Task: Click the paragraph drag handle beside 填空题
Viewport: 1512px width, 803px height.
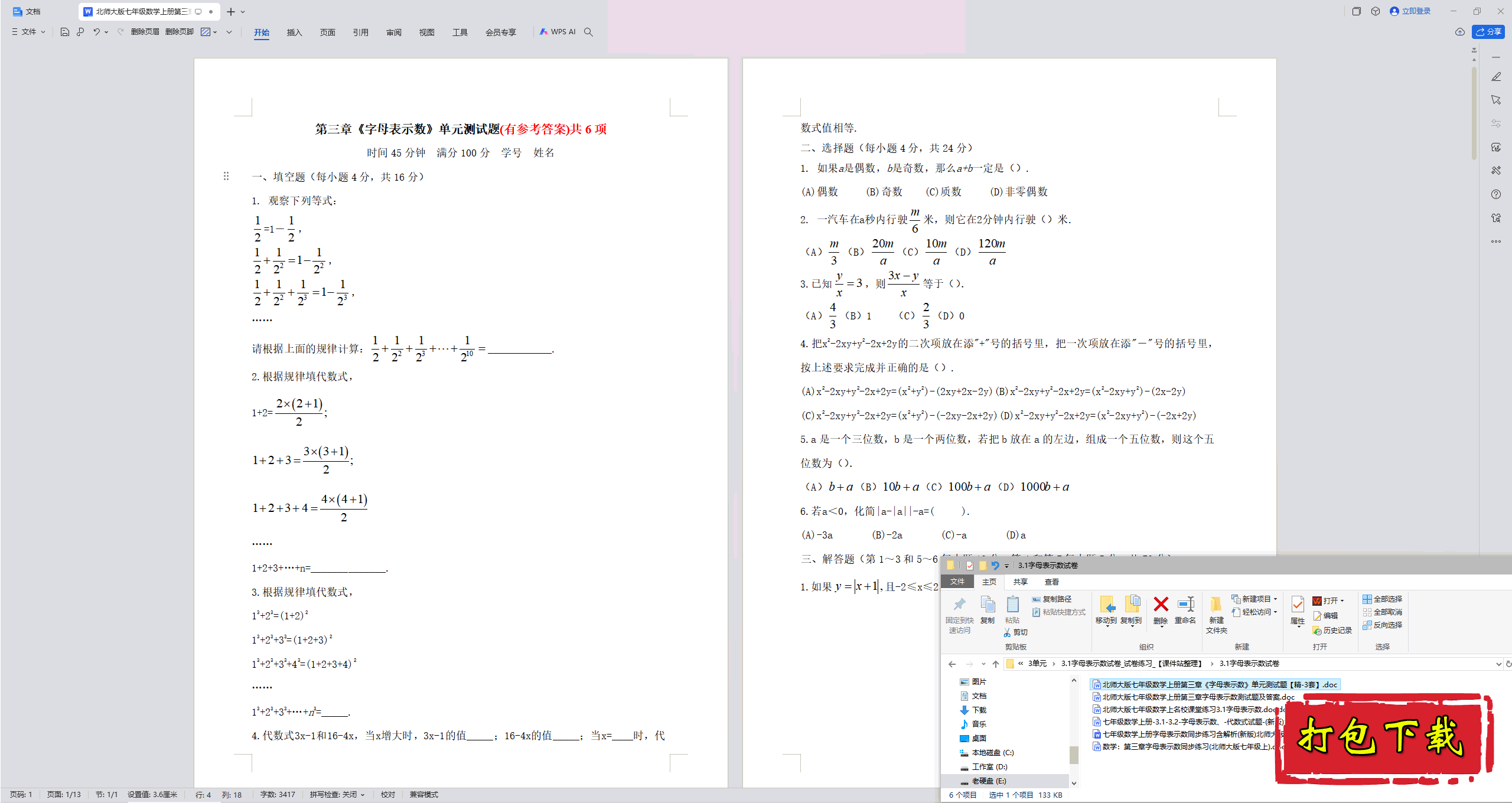Action: [226, 176]
